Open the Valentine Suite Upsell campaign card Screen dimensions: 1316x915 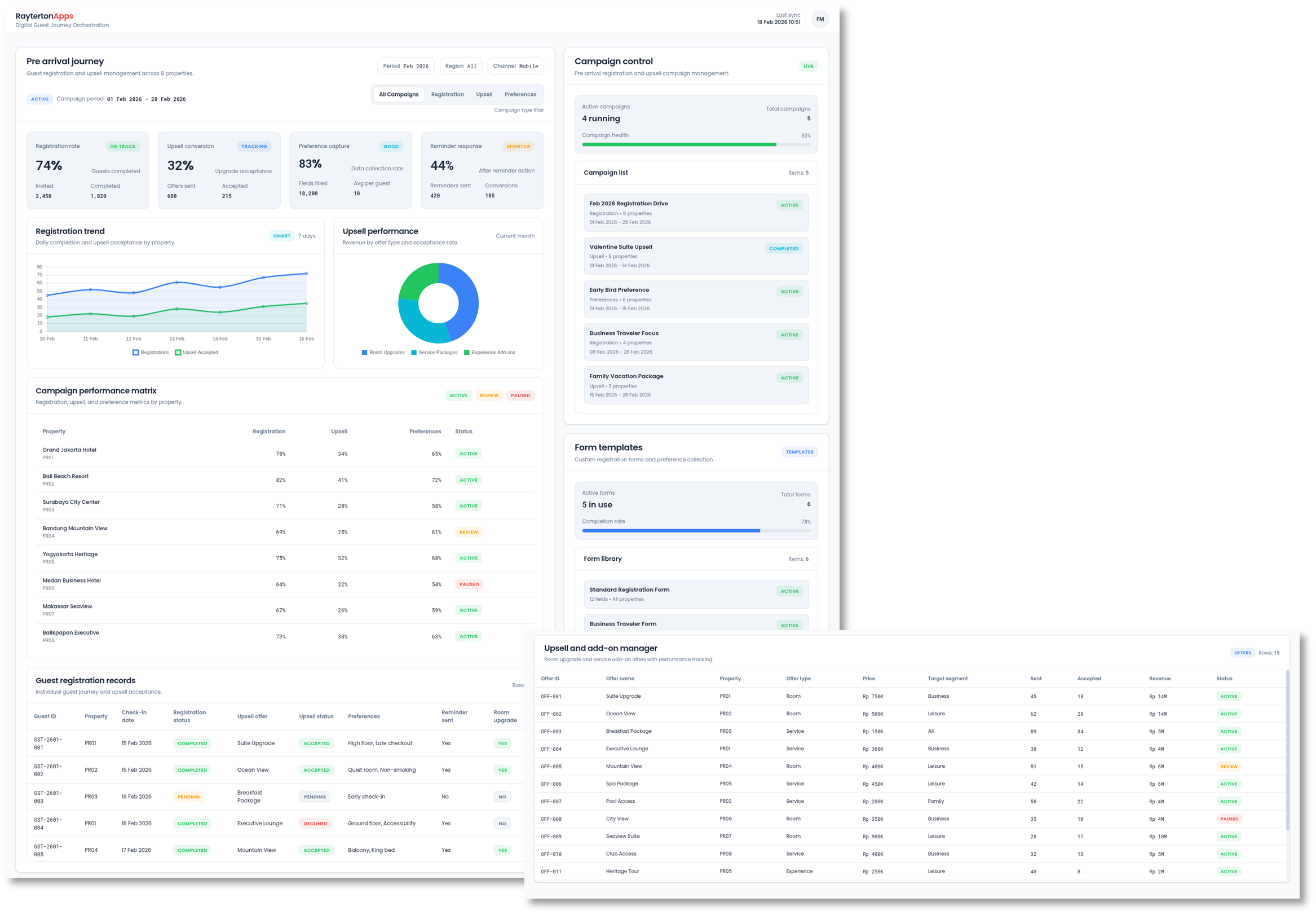pos(696,256)
